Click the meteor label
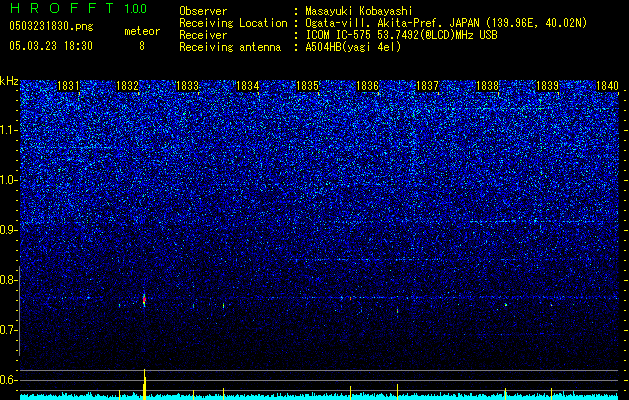 (142, 31)
